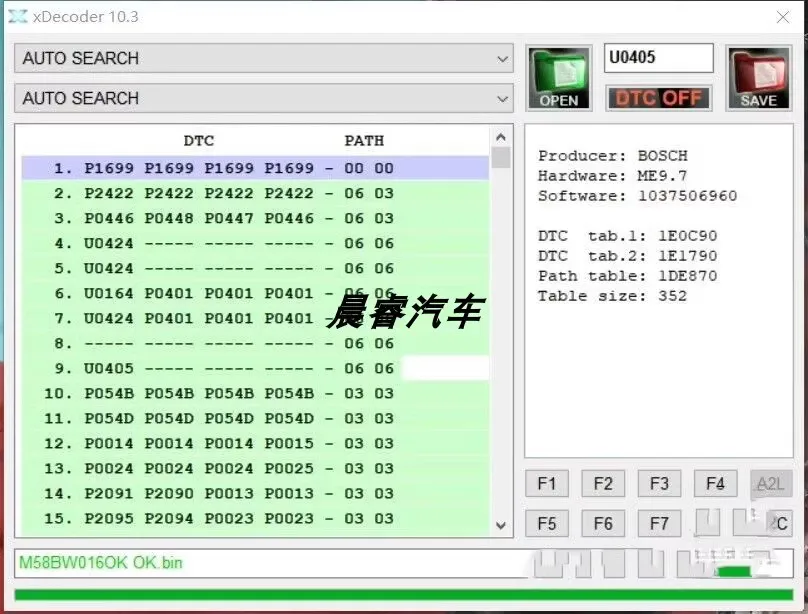808x614 pixels.
Task: Click the Path table: 1DE870 line
Action: (628, 276)
